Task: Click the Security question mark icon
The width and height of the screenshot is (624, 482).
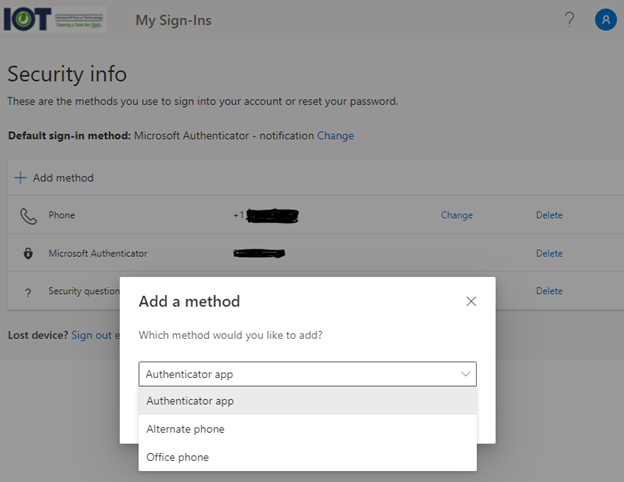Action: pyautogui.click(x=27, y=291)
